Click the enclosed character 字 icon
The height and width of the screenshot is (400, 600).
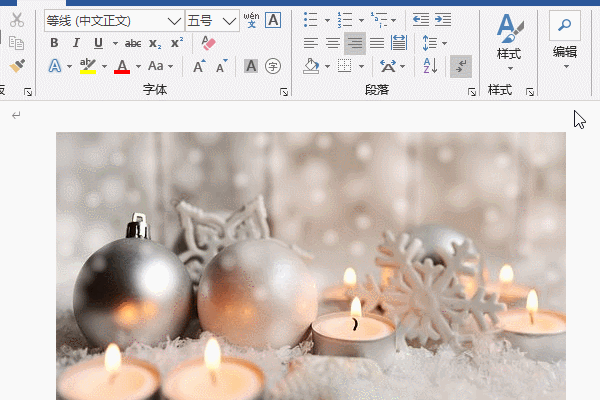273,66
